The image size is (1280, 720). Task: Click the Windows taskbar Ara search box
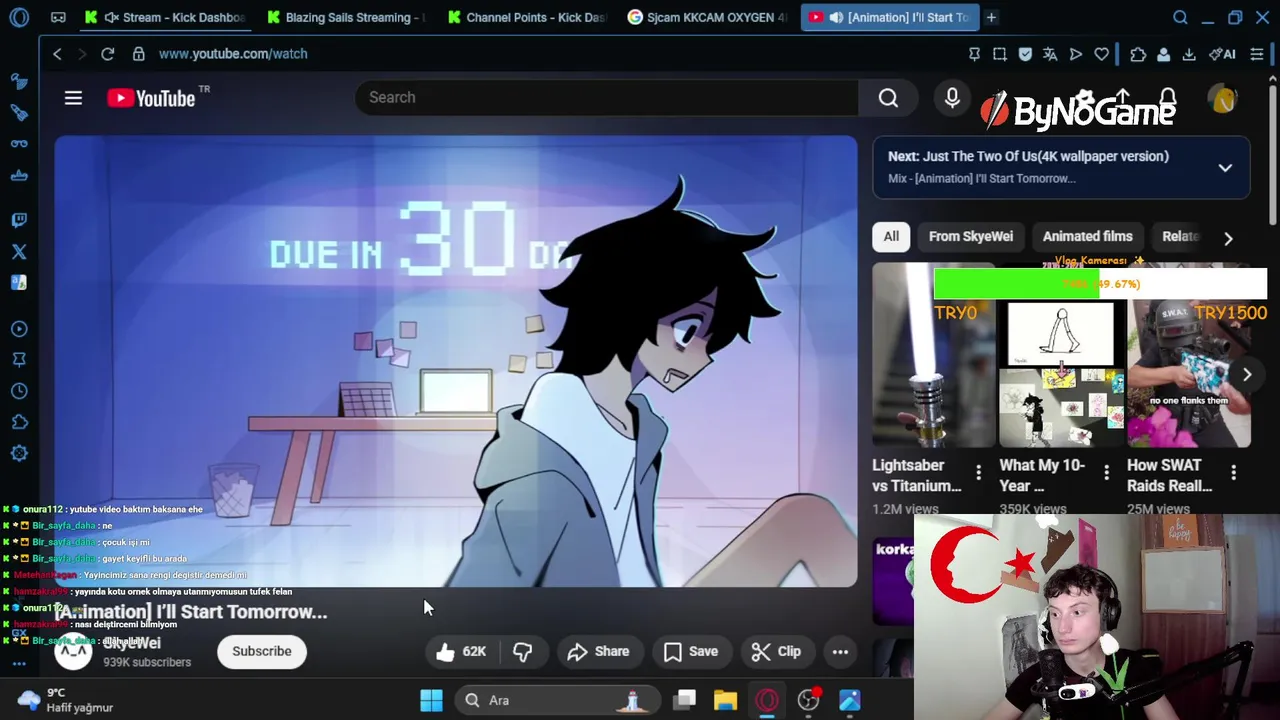click(558, 700)
